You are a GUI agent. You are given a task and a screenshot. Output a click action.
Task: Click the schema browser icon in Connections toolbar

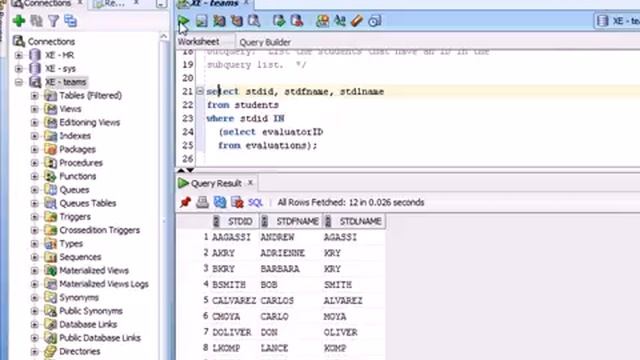71,21
